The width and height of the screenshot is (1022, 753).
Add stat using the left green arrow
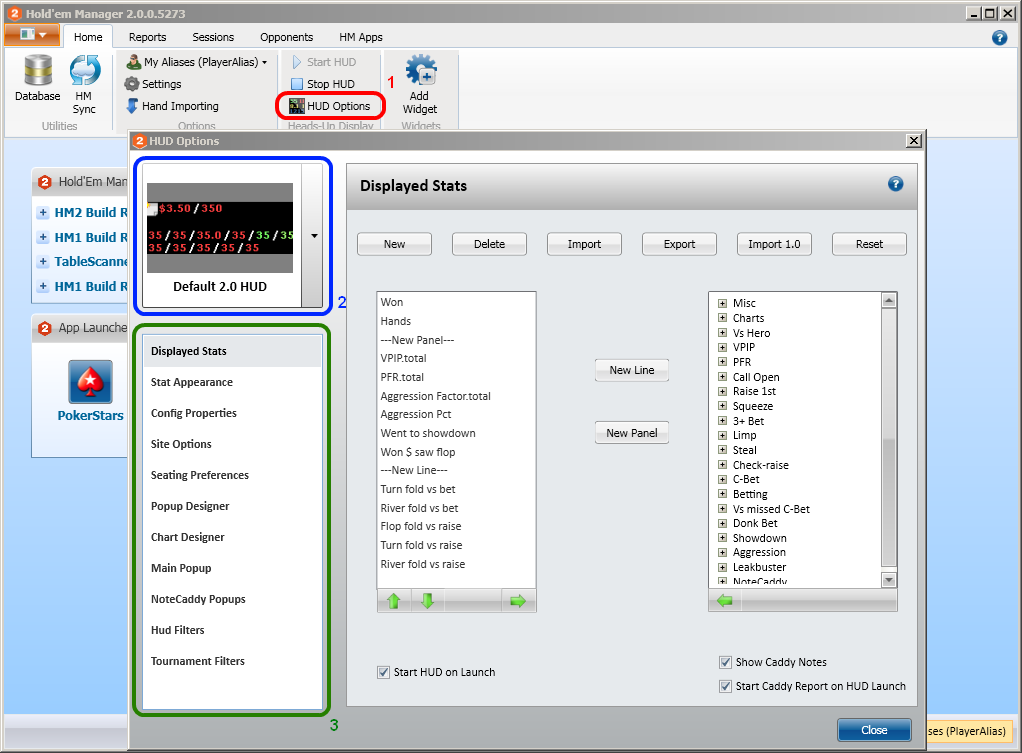[725, 601]
